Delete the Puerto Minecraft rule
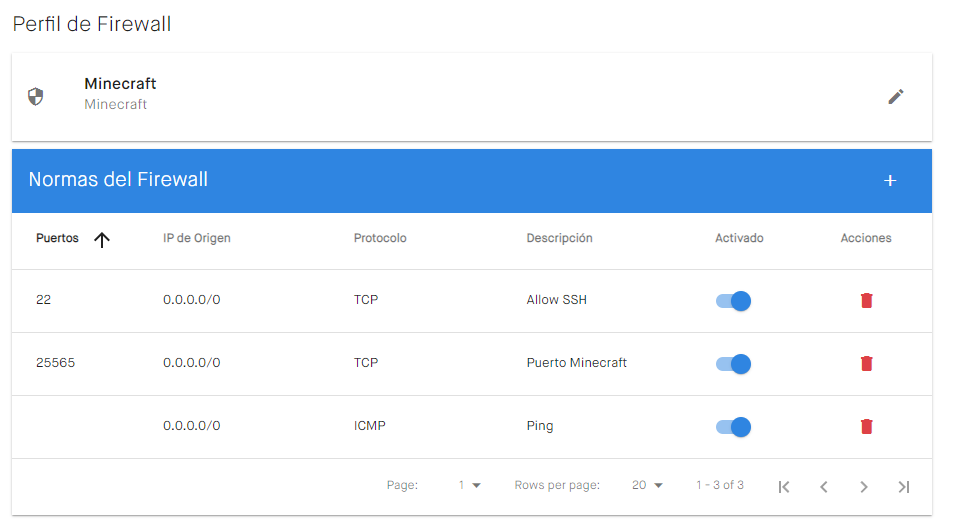The height and width of the screenshot is (526, 955). pyautogui.click(x=866, y=363)
